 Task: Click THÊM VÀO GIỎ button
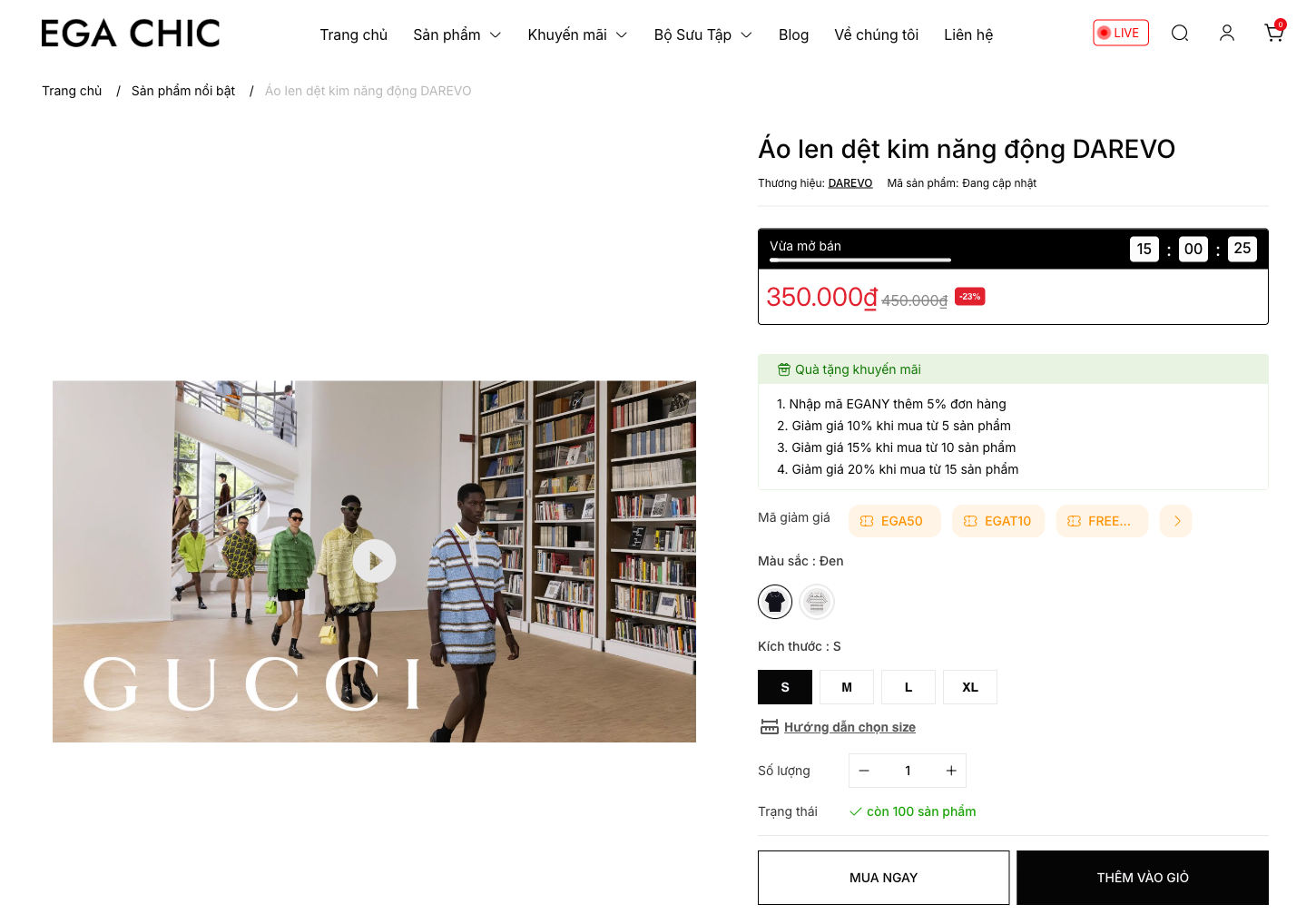1143,878
